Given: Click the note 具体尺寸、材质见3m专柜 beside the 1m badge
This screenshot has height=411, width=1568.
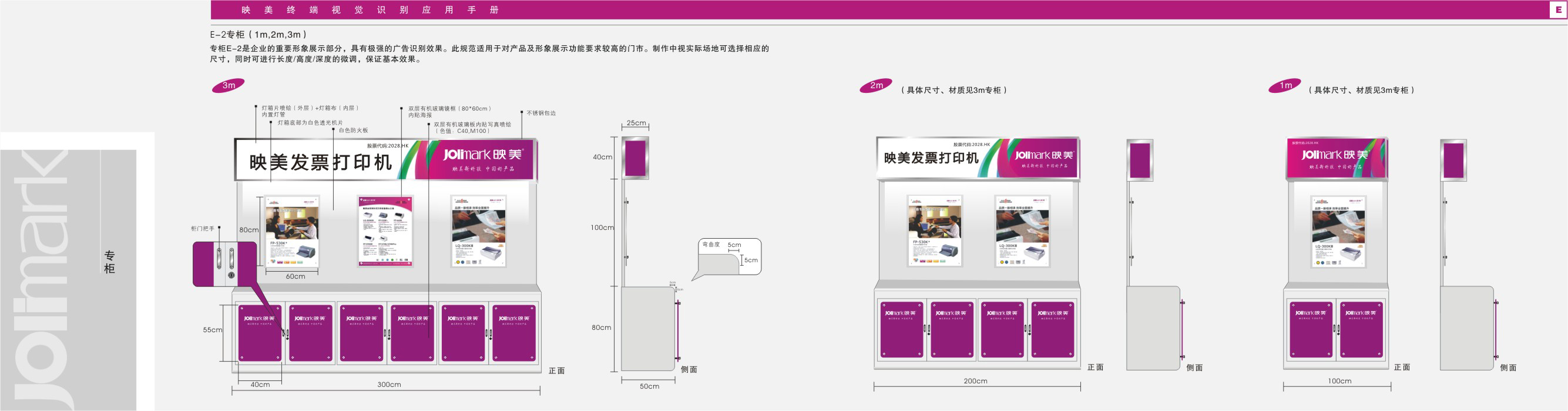Looking at the screenshot, I should (x=1362, y=90).
